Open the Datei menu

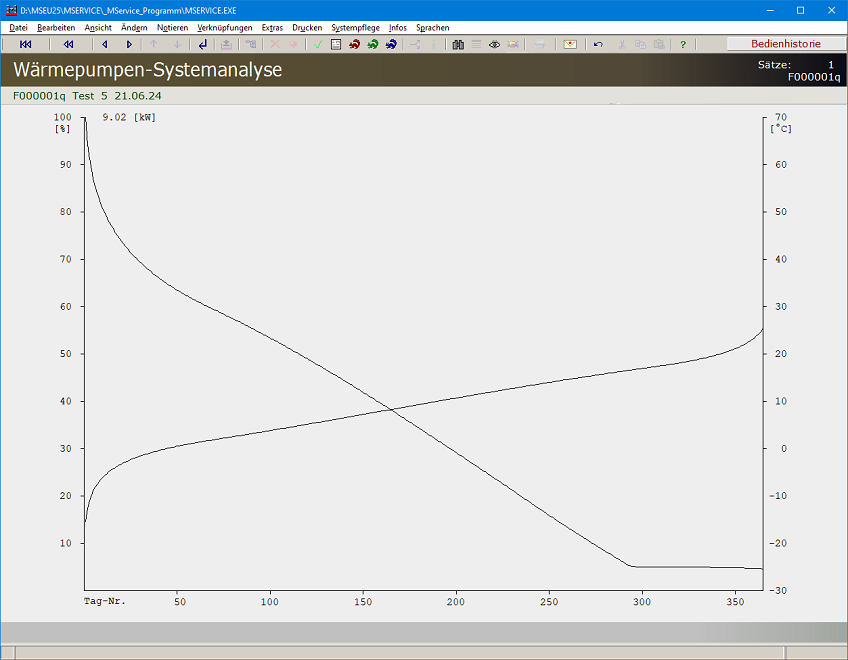click(18, 28)
